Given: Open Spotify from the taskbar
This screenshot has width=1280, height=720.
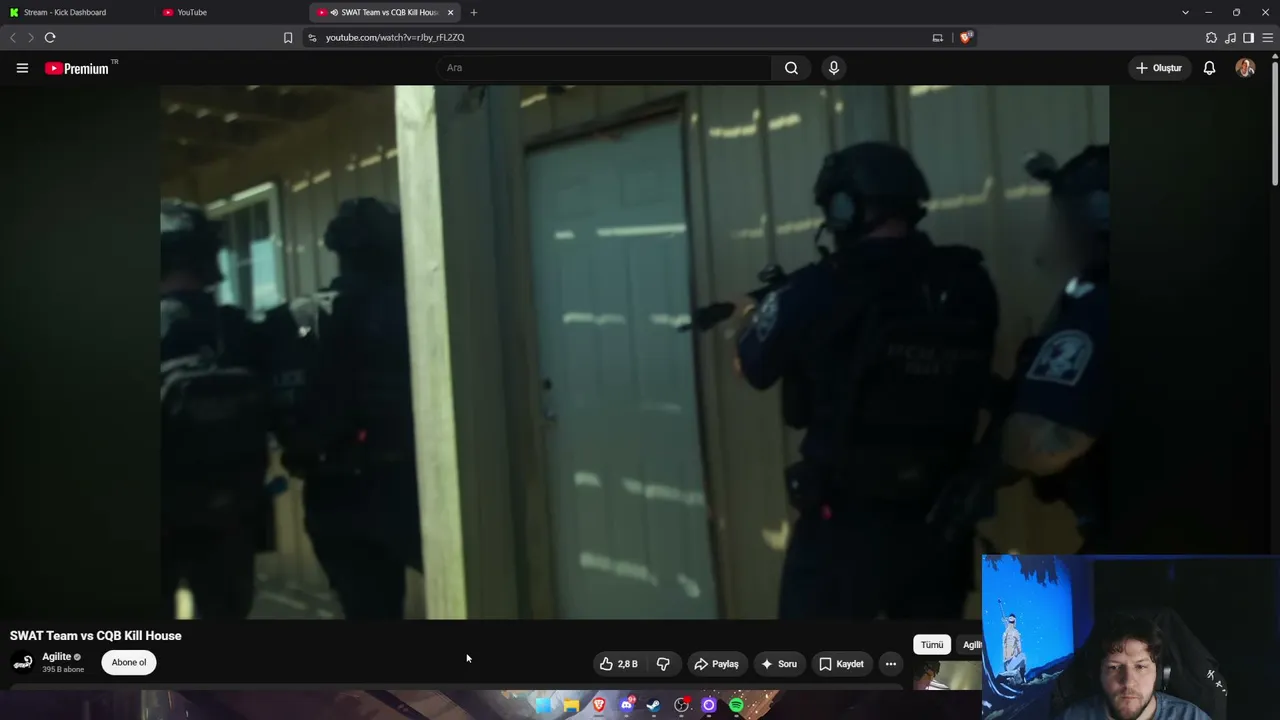Looking at the screenshot, I should 737,705.
